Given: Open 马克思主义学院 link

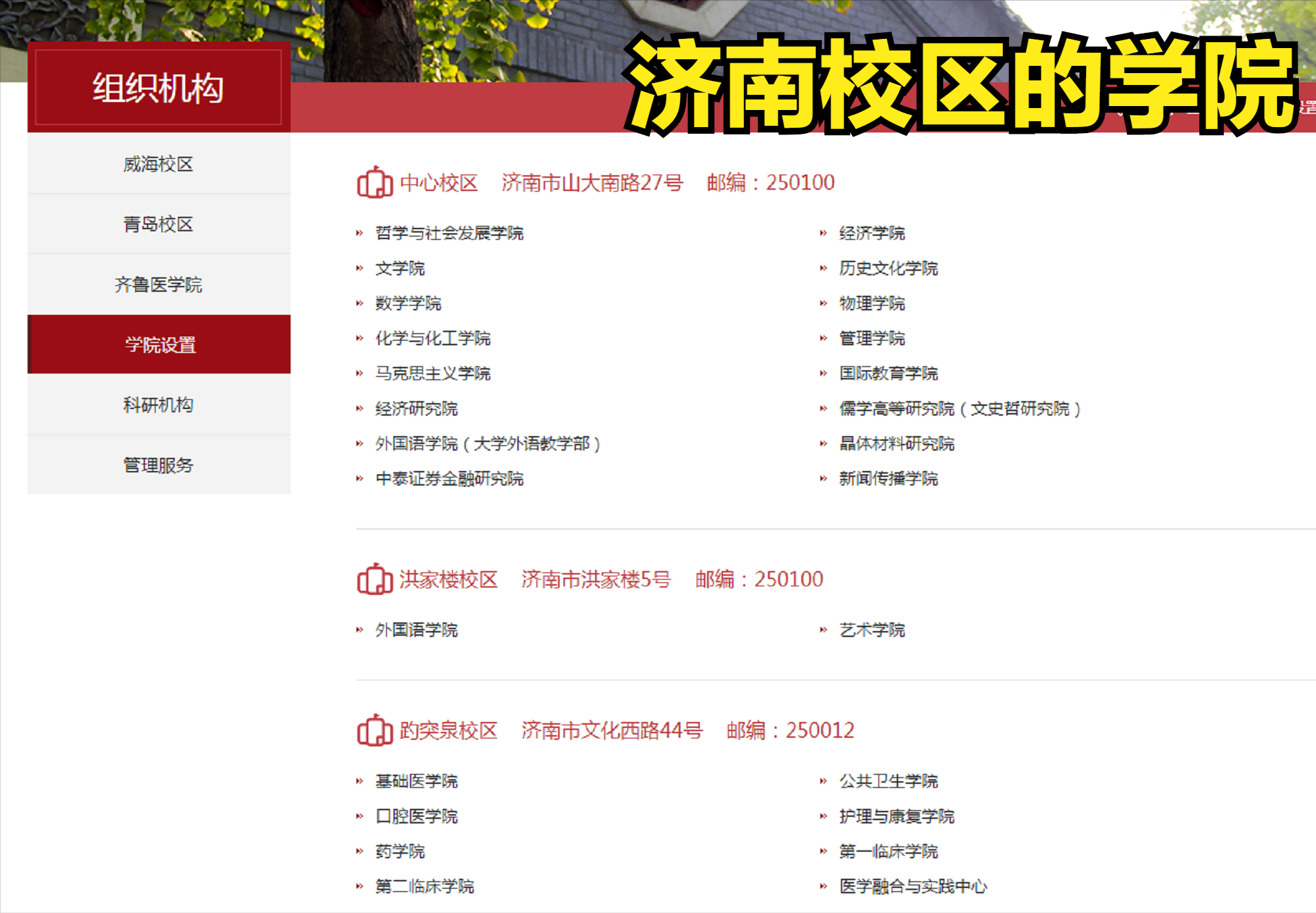Looking at the screenshot, I should click(432, 373).
